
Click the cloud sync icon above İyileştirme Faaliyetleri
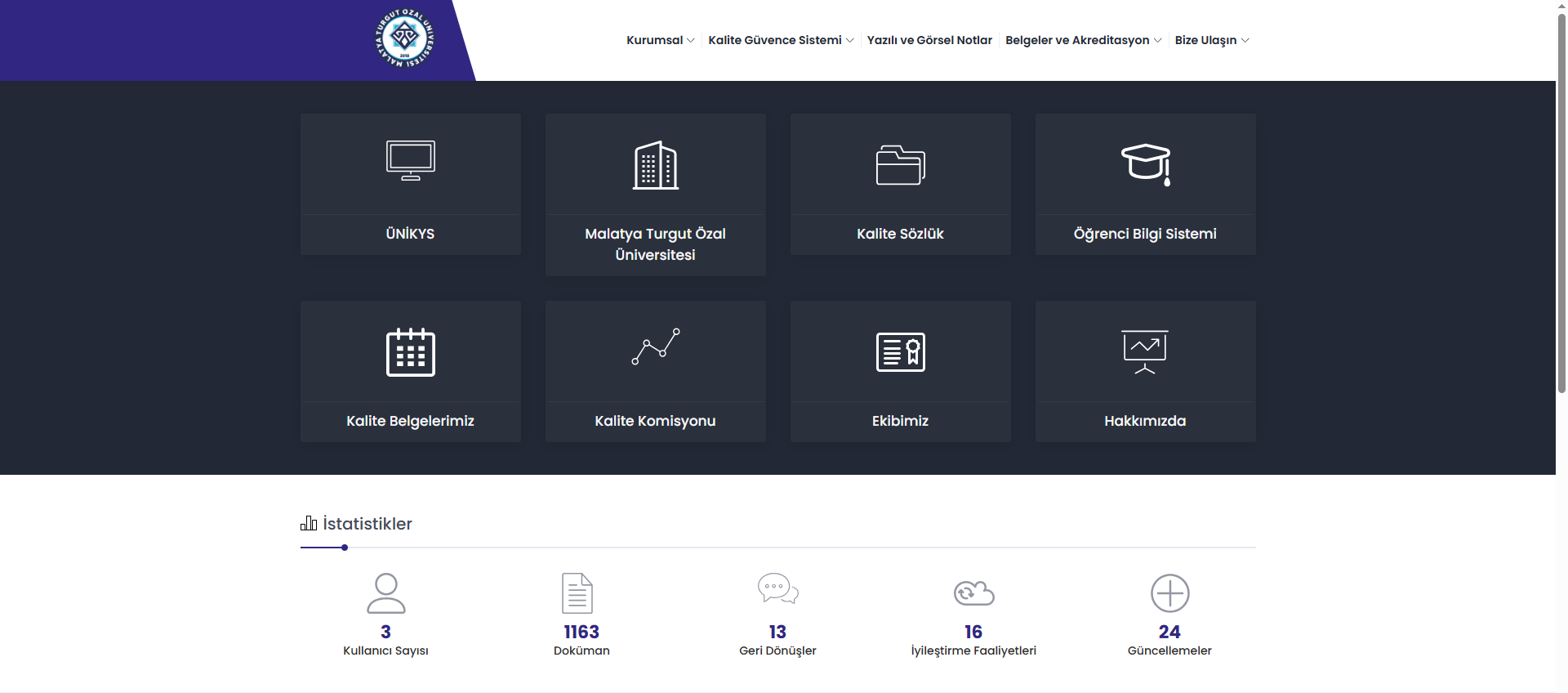(x=974, y=592)
